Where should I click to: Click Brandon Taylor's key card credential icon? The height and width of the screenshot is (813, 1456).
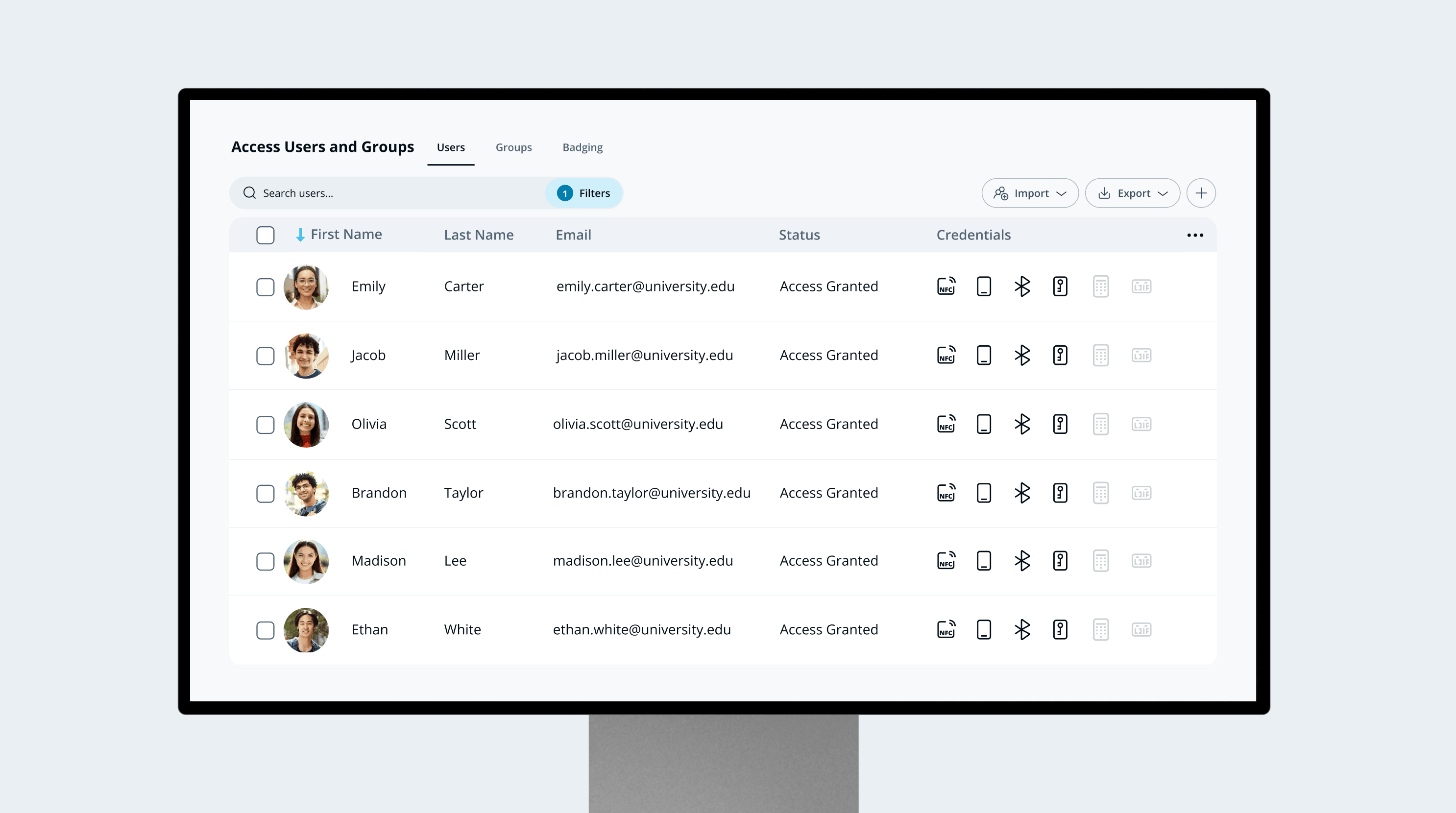(1060, 493)
